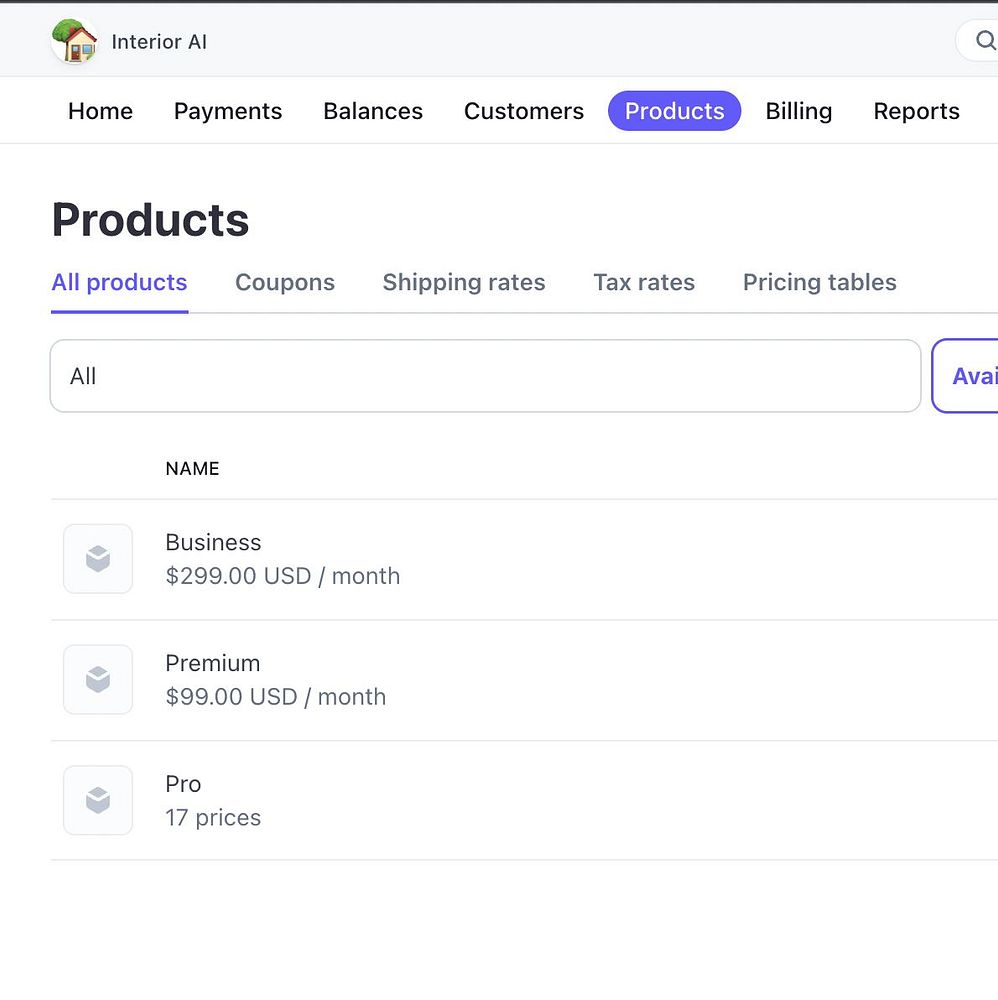
Task: Click the Pro product box icon
Action: click(98, 800)
